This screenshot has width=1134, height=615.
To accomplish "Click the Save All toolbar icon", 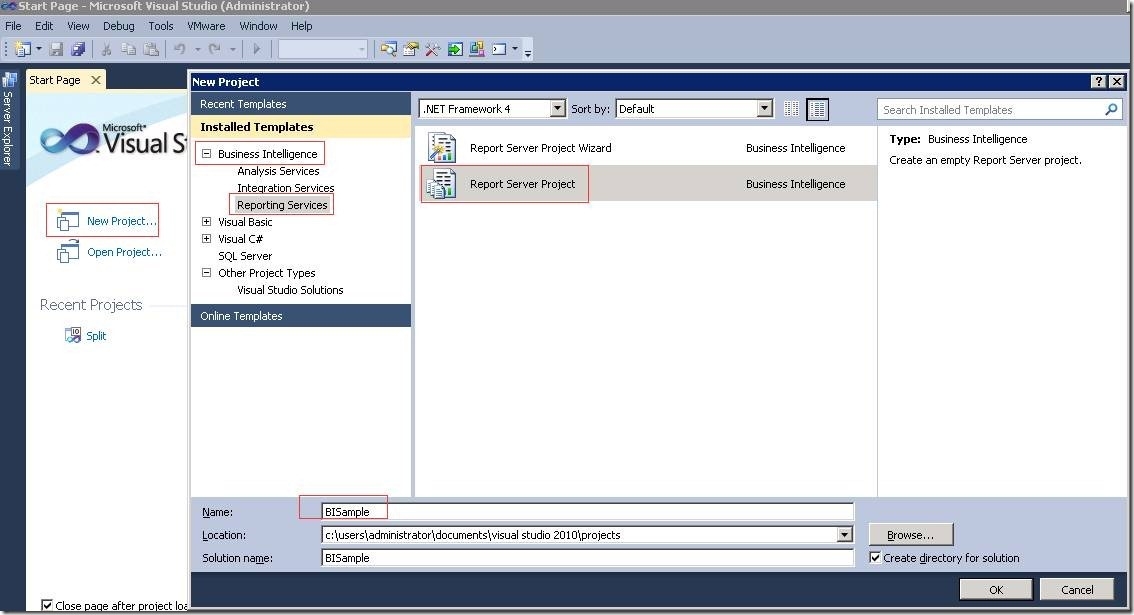I will pos(77,49).
